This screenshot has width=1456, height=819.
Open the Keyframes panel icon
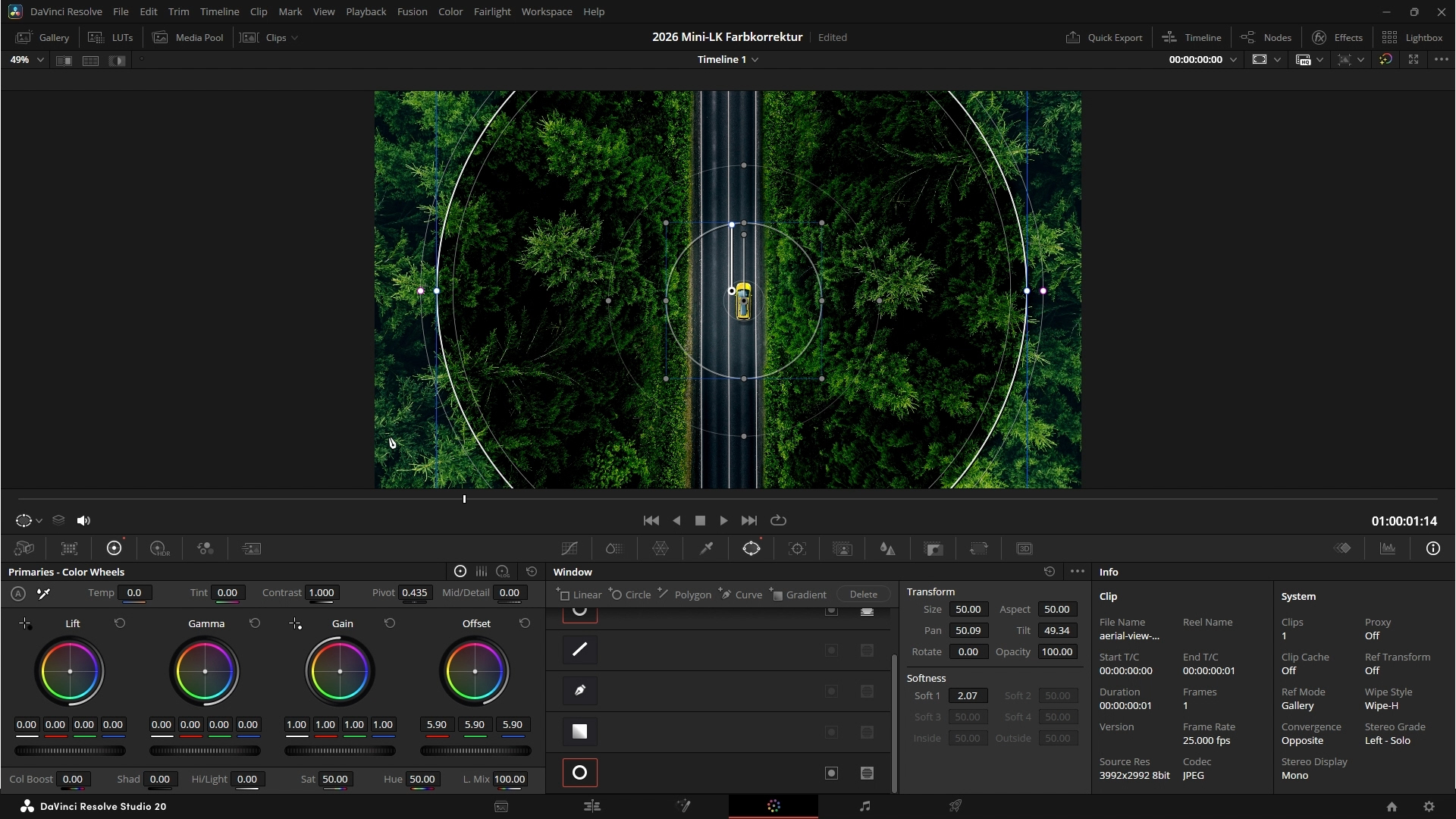(1342, 548)
